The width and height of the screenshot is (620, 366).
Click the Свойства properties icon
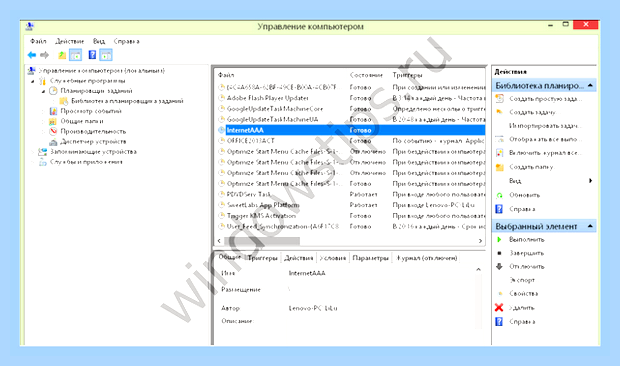[x=500, y=293]
